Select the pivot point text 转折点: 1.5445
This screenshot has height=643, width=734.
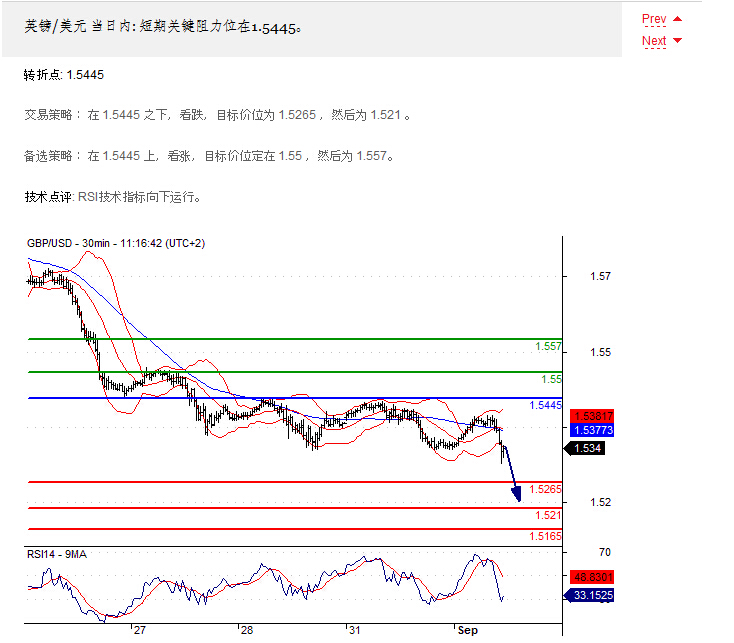click(64, 75)
